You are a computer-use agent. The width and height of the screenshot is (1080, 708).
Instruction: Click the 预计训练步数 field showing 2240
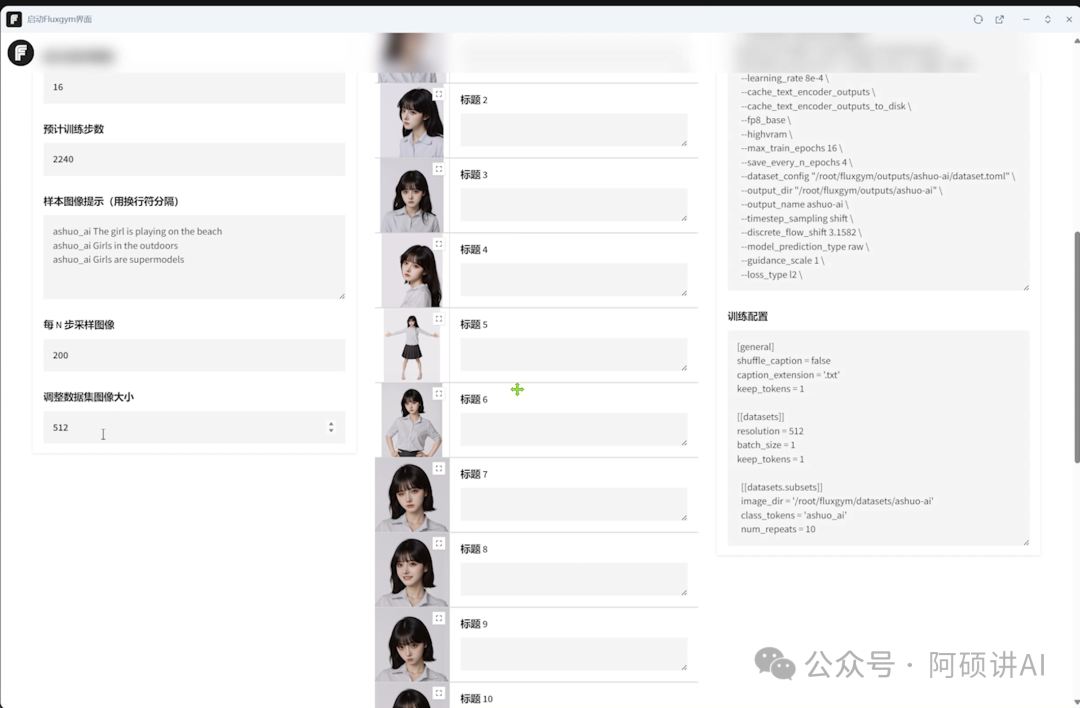194,159
